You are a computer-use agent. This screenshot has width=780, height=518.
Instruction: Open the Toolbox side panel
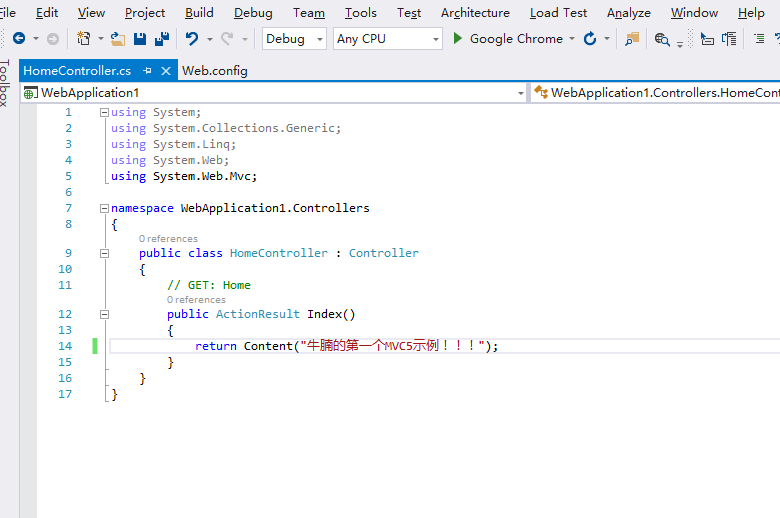click(x=4, y=83)
